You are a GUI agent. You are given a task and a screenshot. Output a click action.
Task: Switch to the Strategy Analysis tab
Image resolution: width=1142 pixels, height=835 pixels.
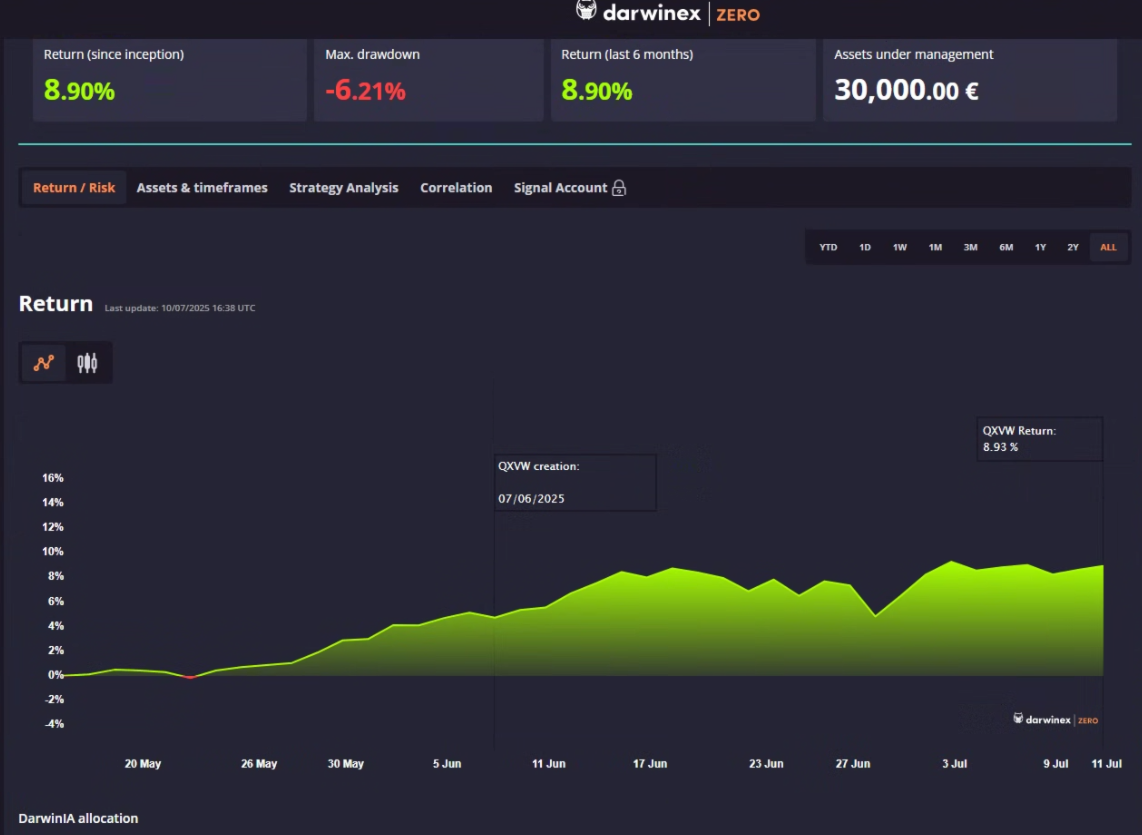pos(344,188)
